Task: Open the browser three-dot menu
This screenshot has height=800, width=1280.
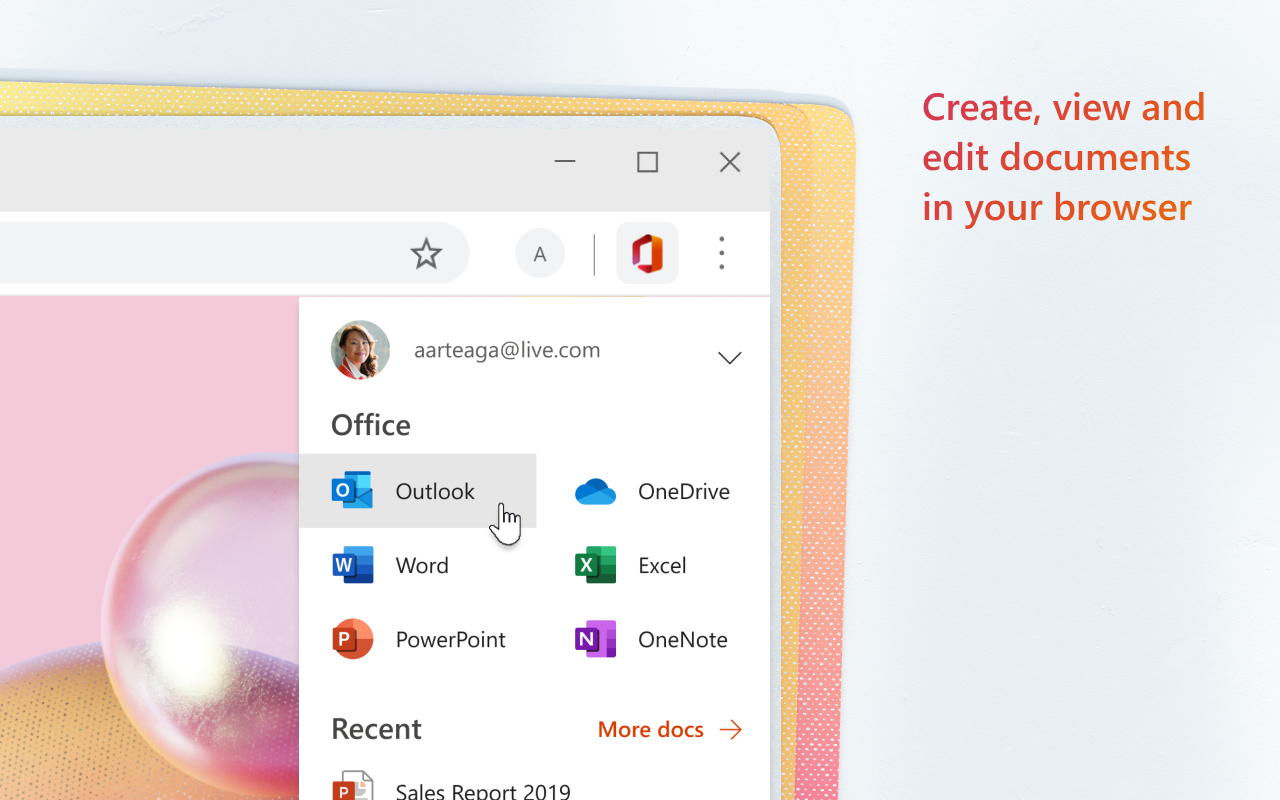Action: pyautogui.click(x=721, y=254)
